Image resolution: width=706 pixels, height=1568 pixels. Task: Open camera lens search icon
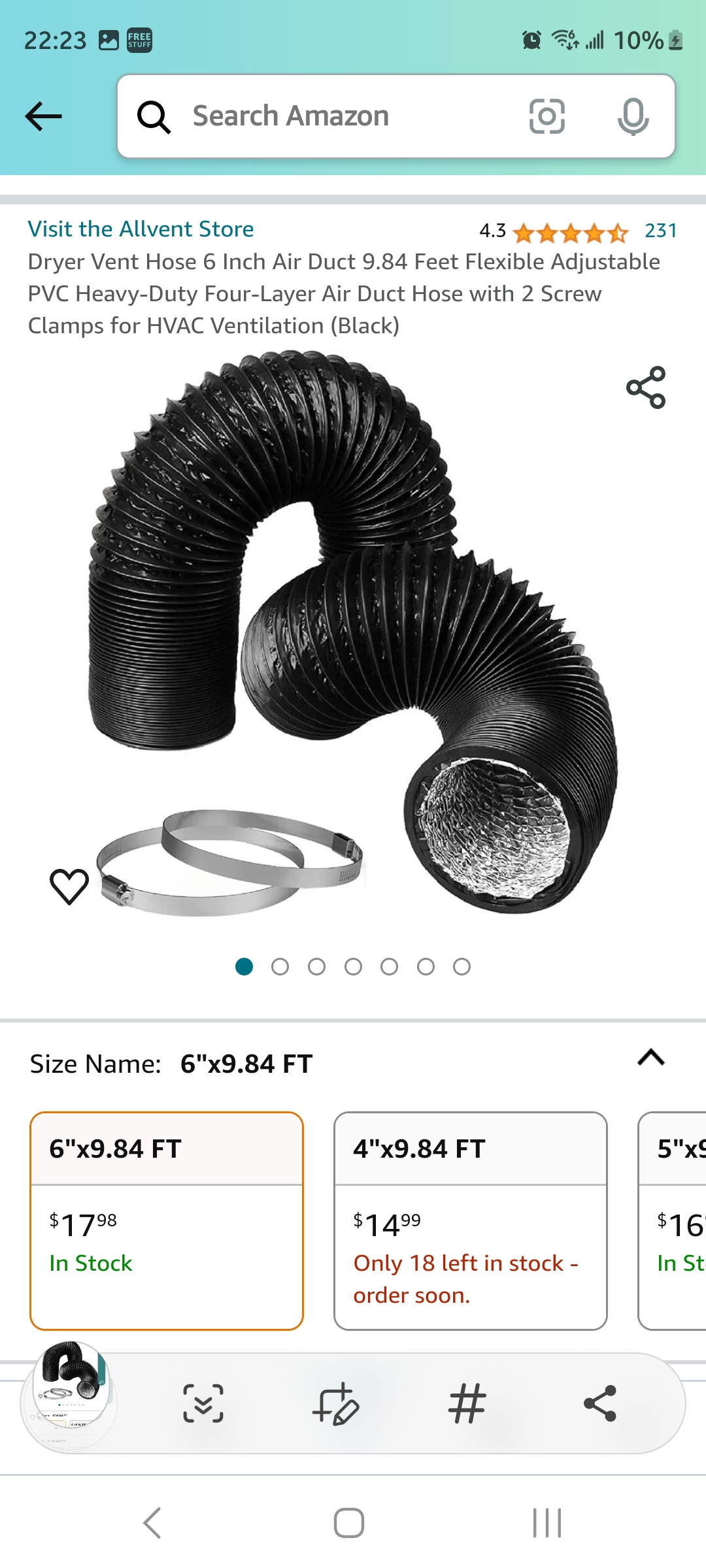[546, 116]
